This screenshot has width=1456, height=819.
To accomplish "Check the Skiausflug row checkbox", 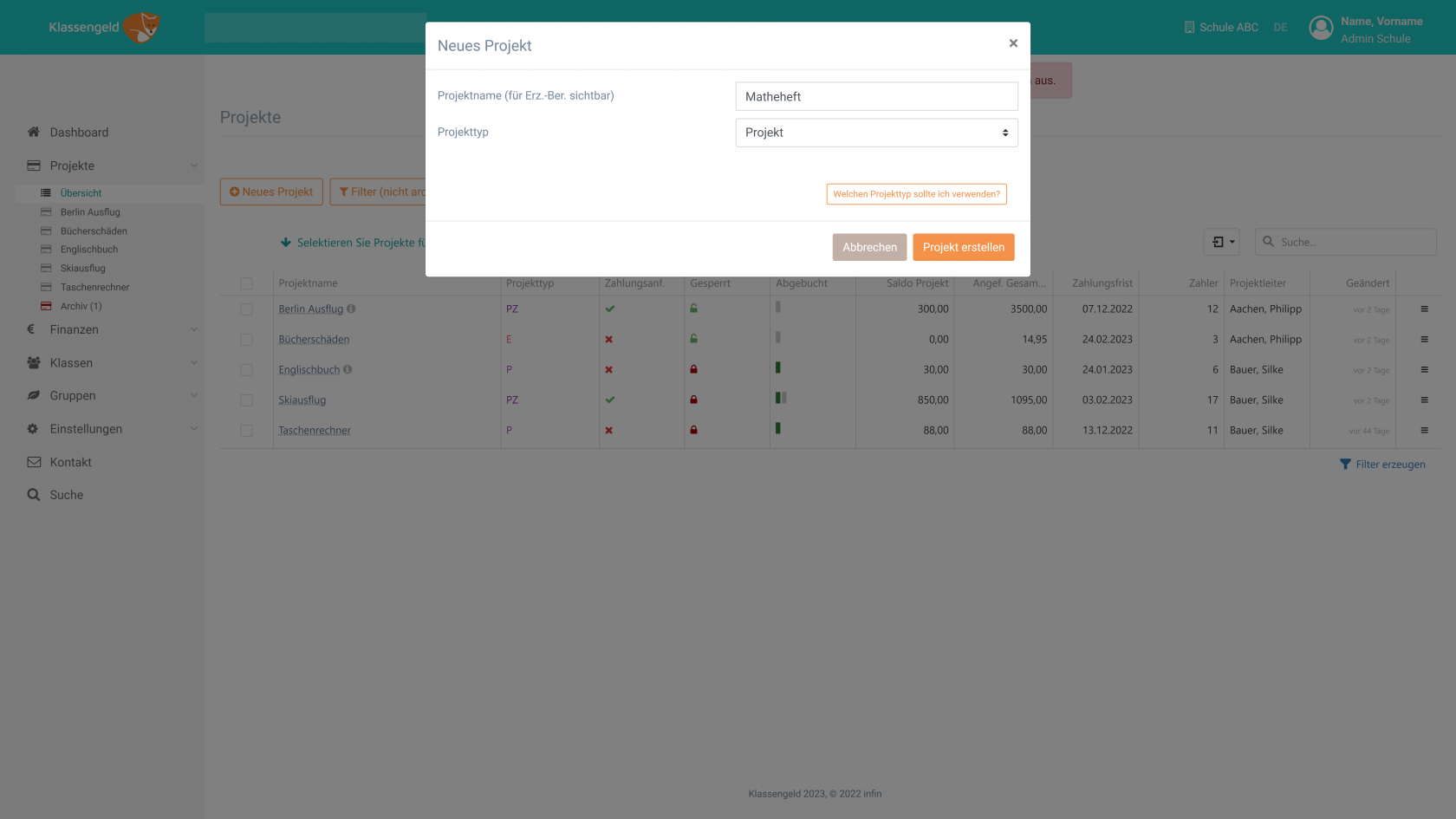I will [x=246, y=400].
